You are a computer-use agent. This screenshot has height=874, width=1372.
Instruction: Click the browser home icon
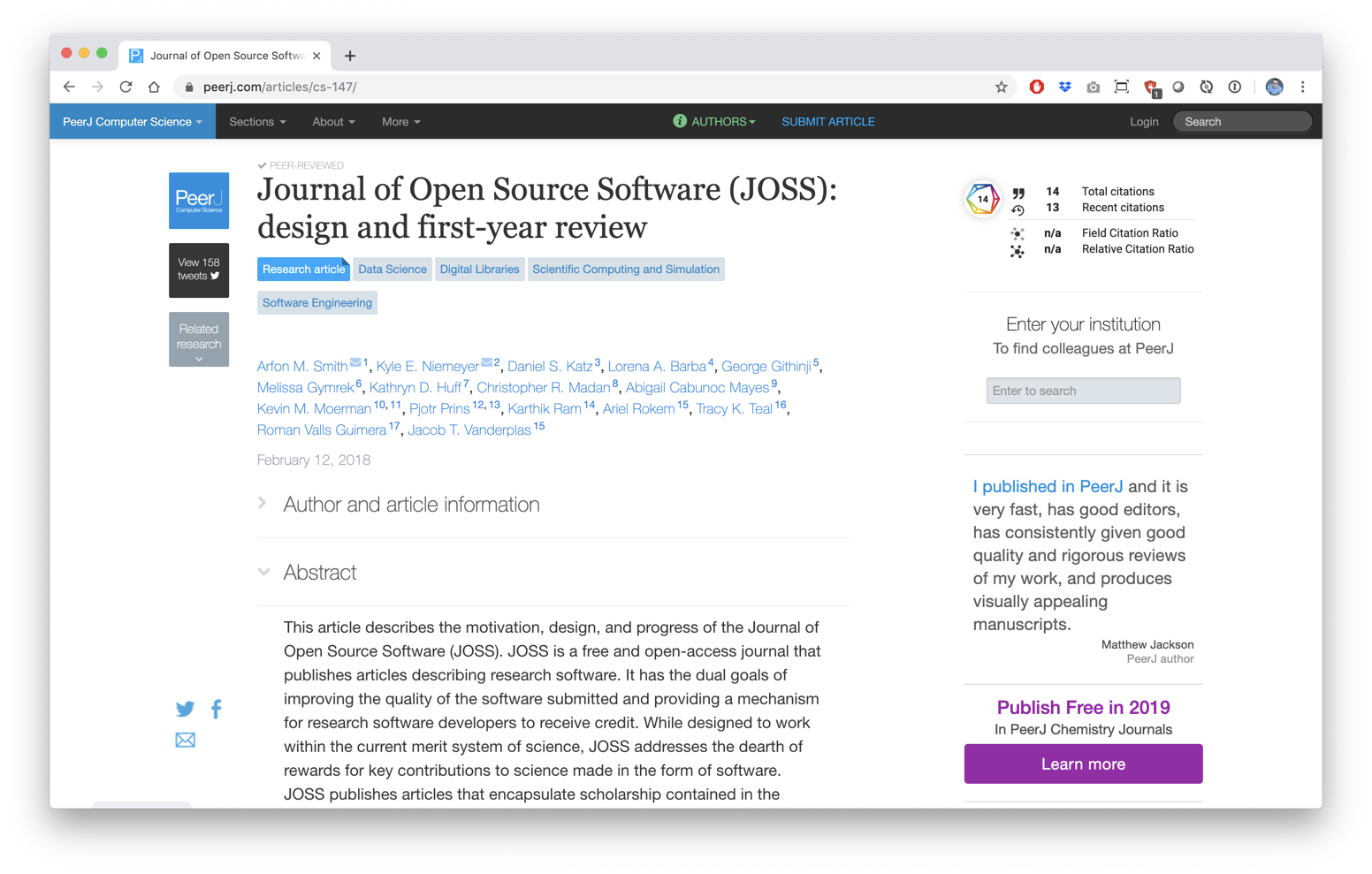coord(154,87)
